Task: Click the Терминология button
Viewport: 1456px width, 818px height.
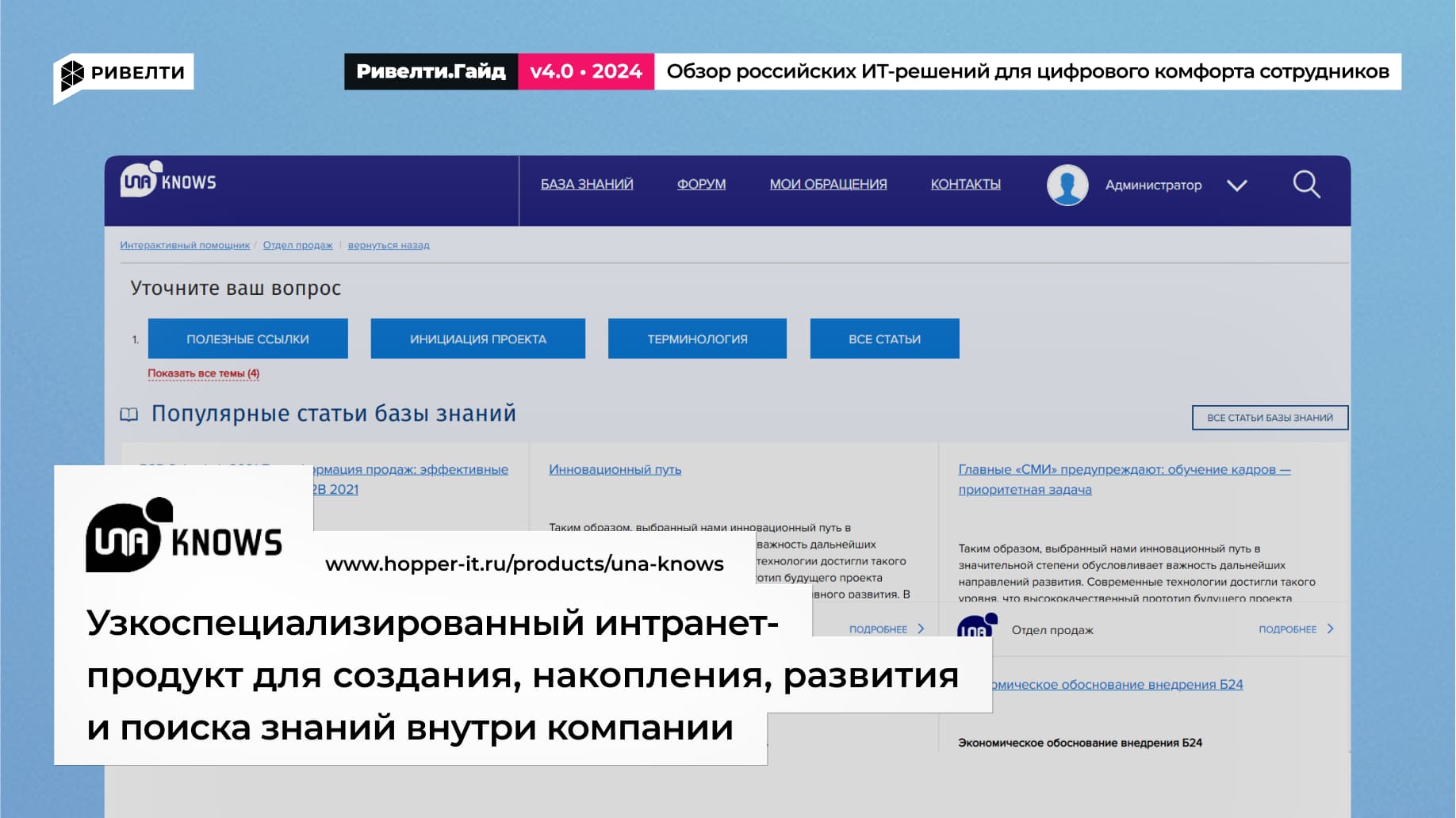Action: click(697, 338)
